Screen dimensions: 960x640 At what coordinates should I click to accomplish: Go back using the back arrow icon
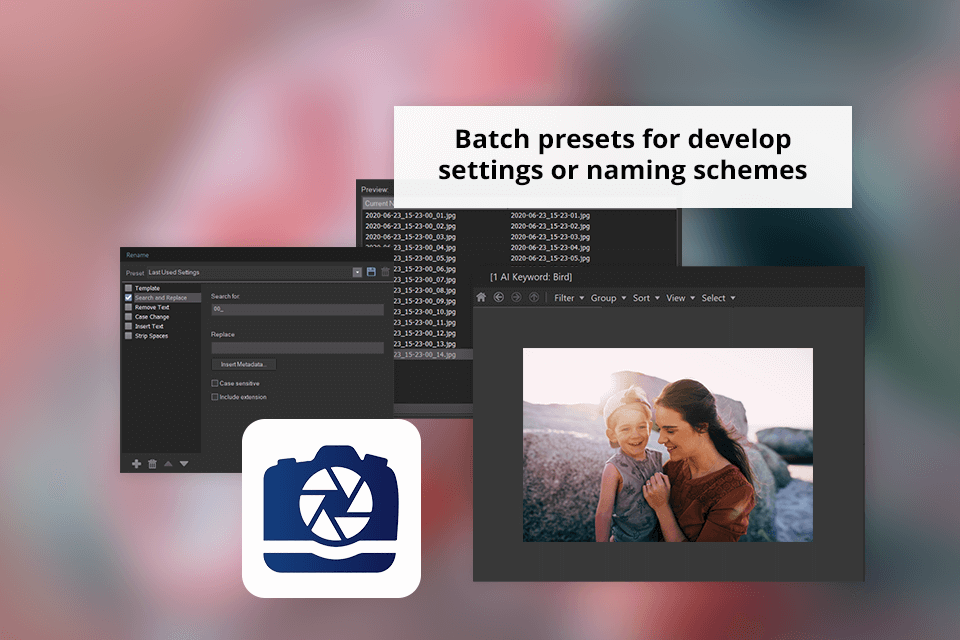[498, 298]
